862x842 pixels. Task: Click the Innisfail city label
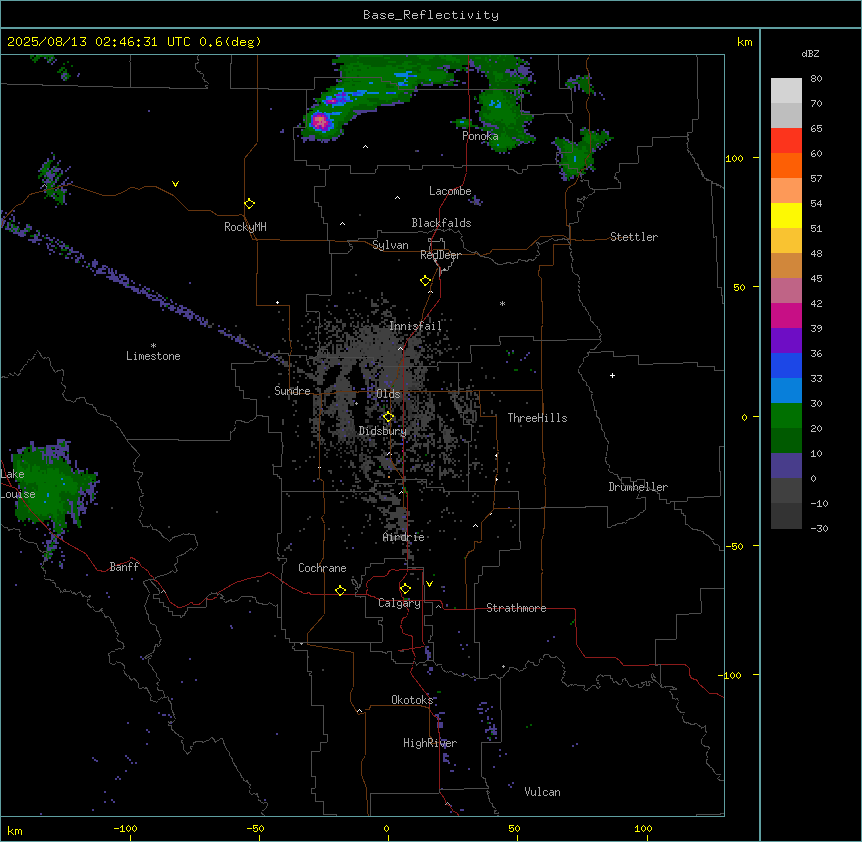(x=415, y=326)
